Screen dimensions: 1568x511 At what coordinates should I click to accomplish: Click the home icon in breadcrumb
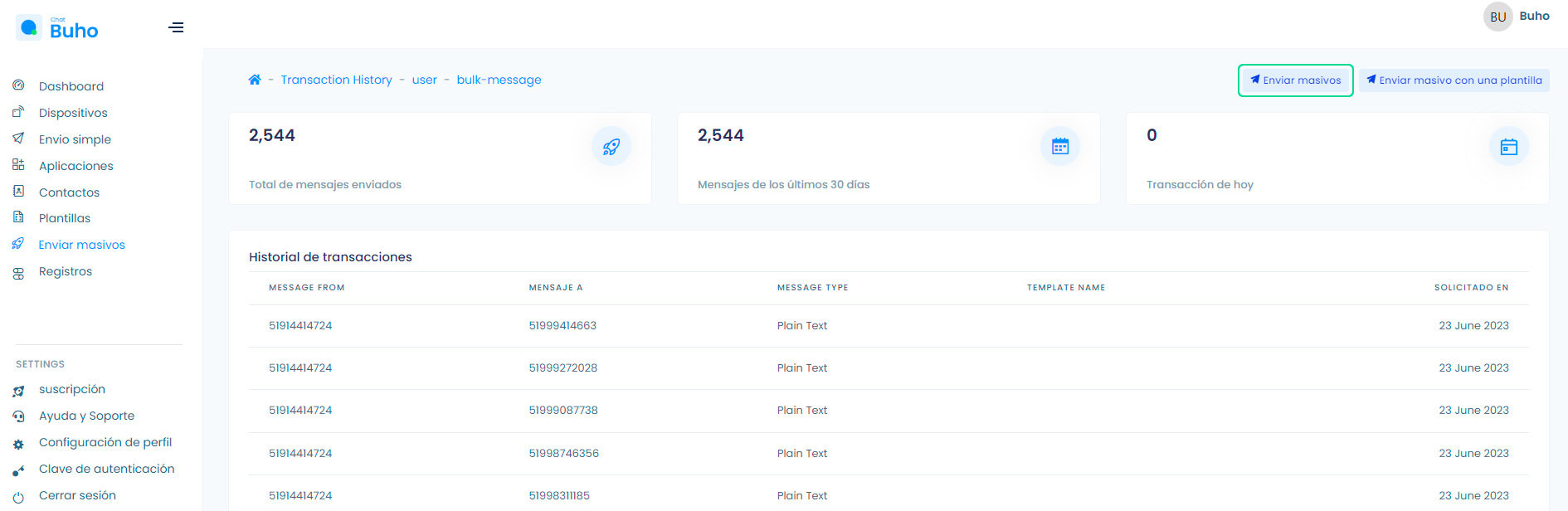point(255,80)
